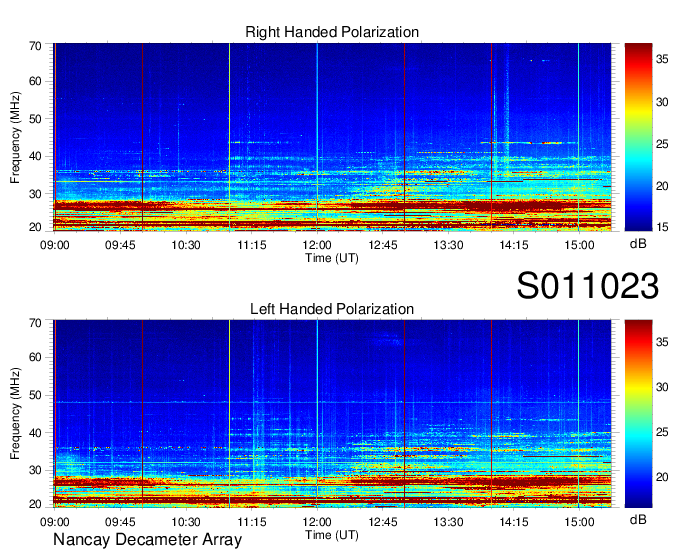Click "Frequency (MHz)" axis label of Right Handed plot
680x552 pixels.
coord(15,137)
